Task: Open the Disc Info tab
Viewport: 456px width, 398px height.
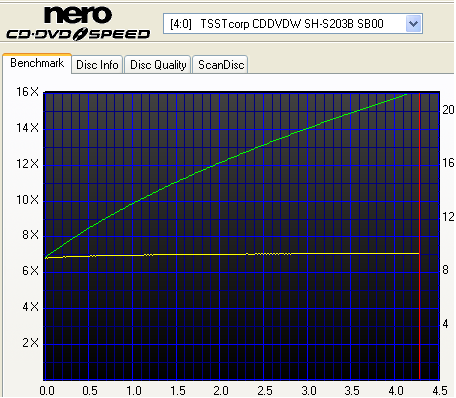Action: (97, 65)
